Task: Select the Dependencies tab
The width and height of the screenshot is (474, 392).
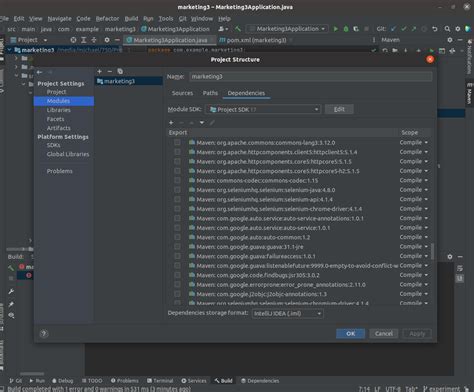Action: tap(246, 93)
